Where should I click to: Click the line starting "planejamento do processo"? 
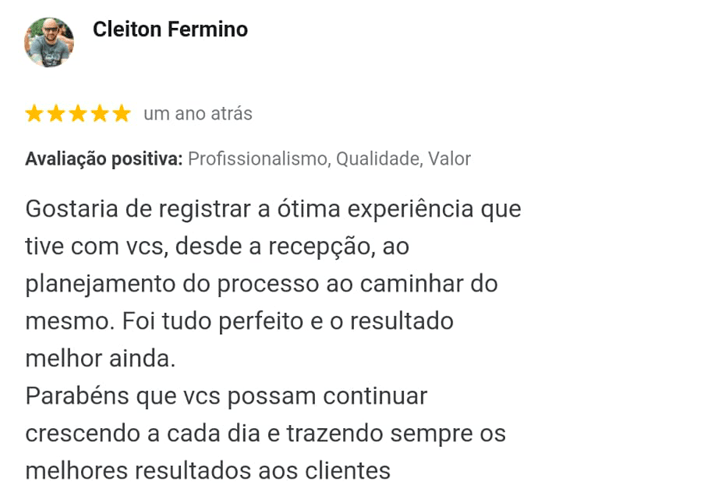pyautogui.click(x=261, y=284)
